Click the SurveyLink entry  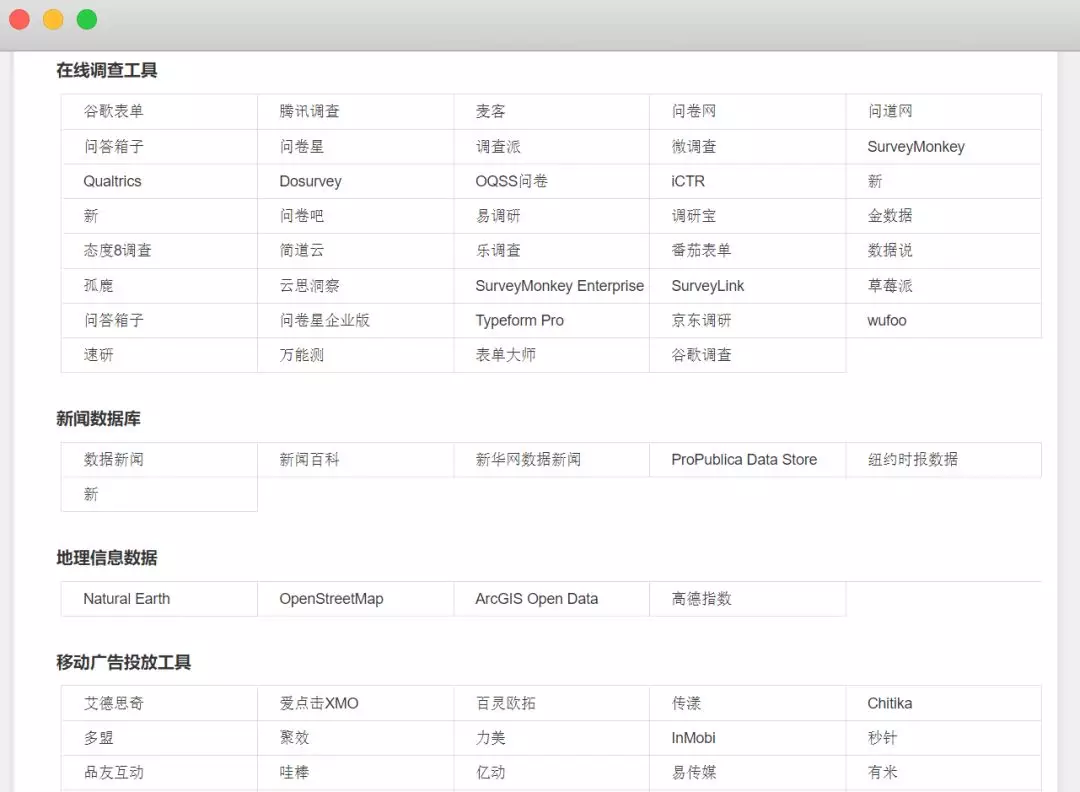click(707, 286)
